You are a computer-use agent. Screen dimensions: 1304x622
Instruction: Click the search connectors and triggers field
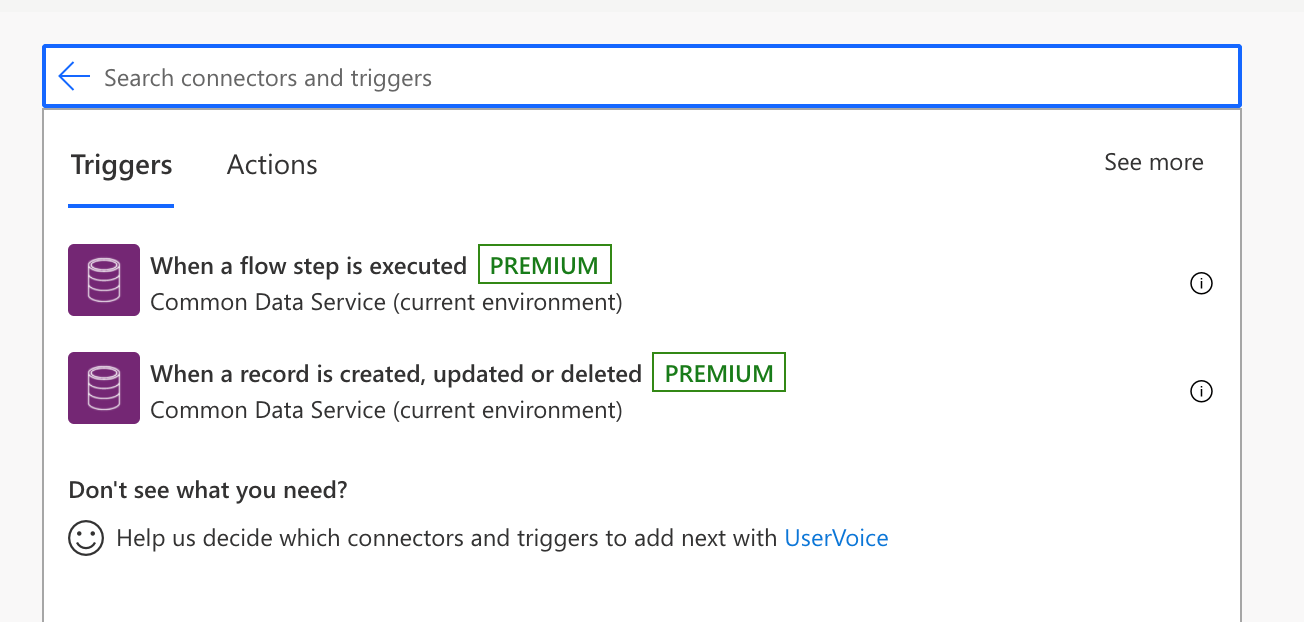pos(400,76)
